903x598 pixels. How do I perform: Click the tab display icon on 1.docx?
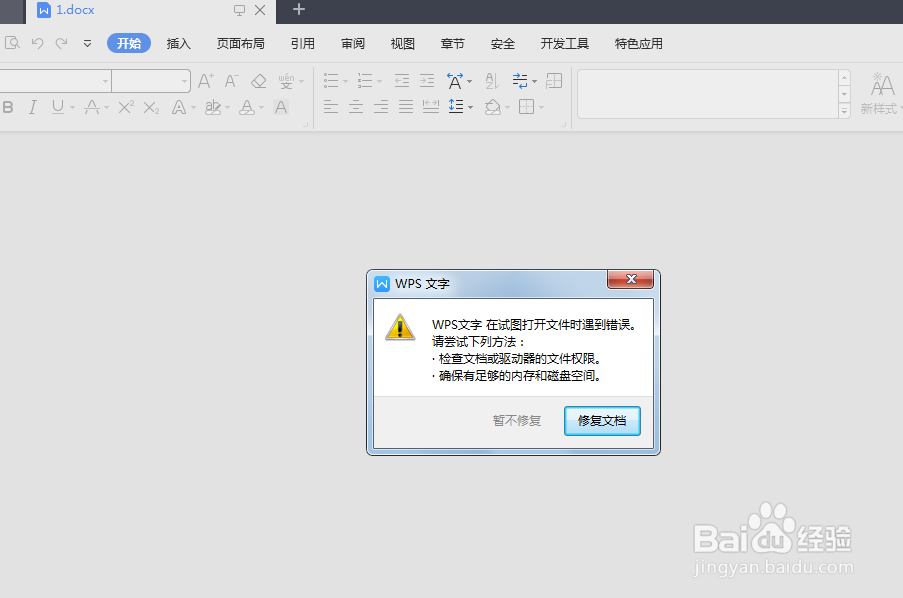coord(239,10)
